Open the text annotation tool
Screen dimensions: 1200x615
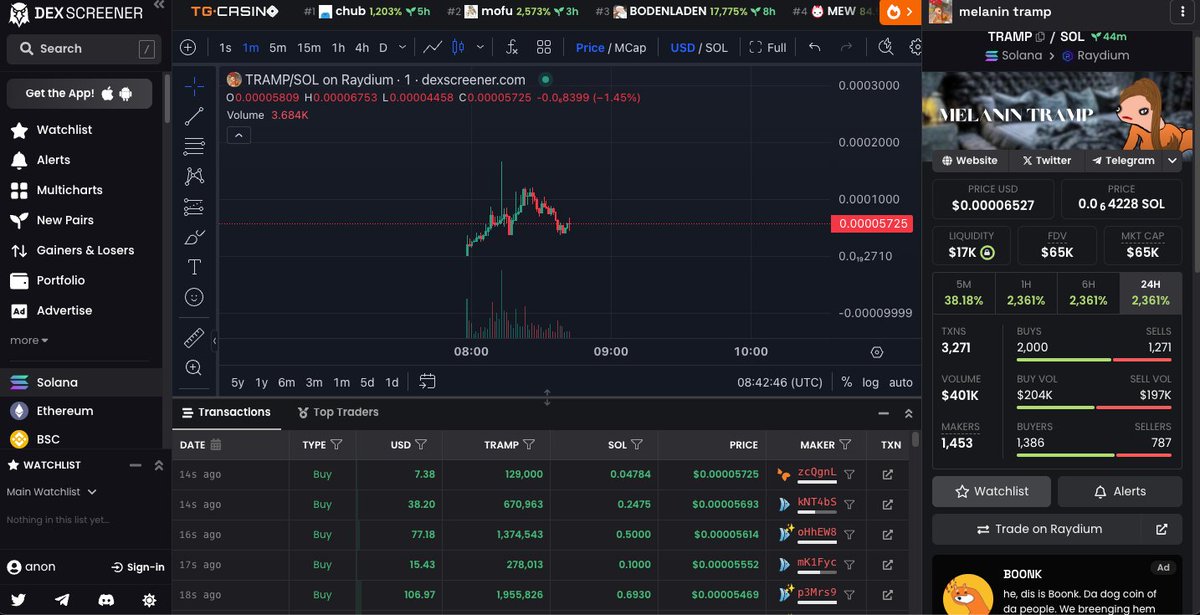[193, 266]
